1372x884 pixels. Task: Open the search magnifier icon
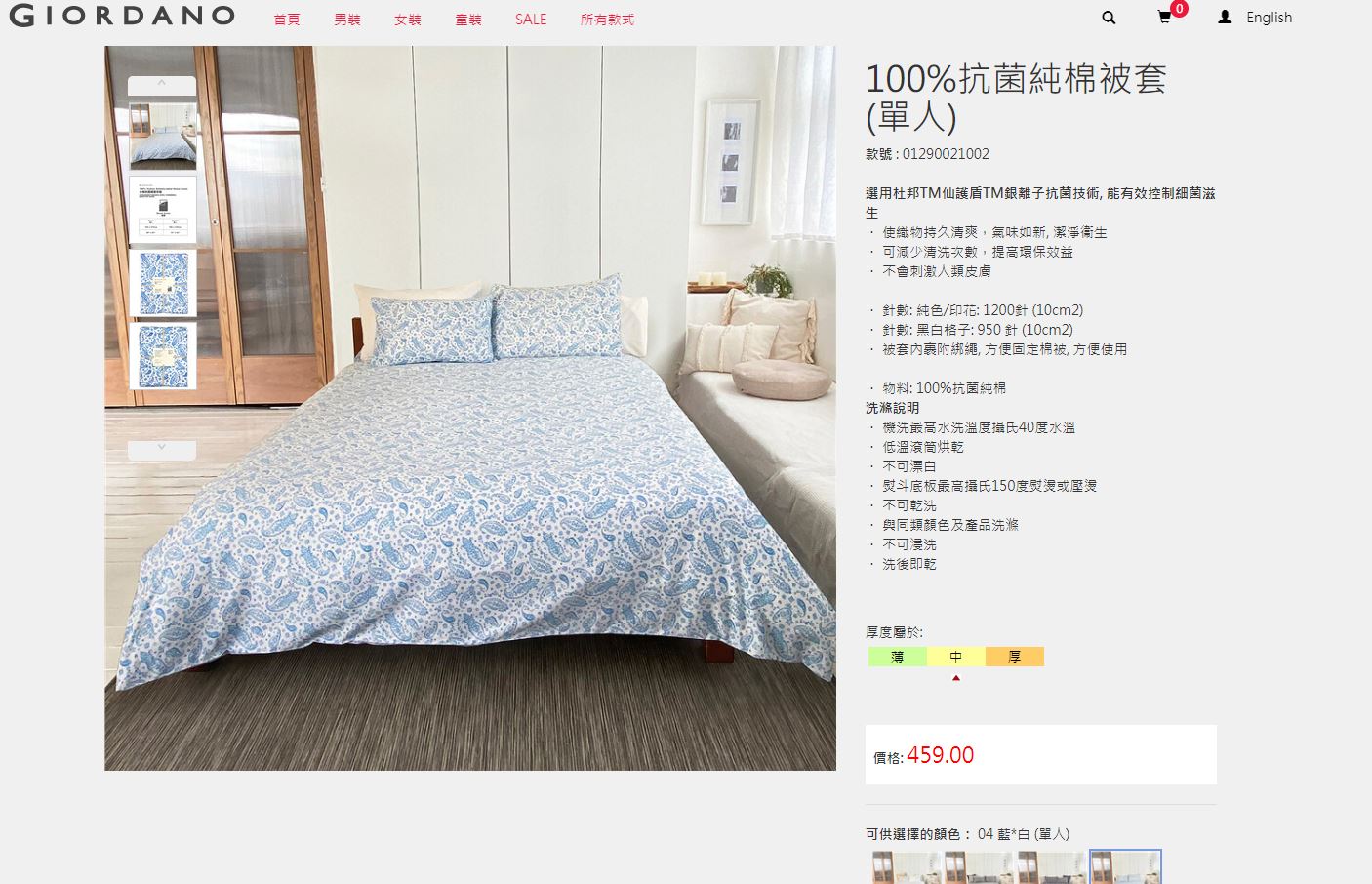click(x=1109, y=18)
